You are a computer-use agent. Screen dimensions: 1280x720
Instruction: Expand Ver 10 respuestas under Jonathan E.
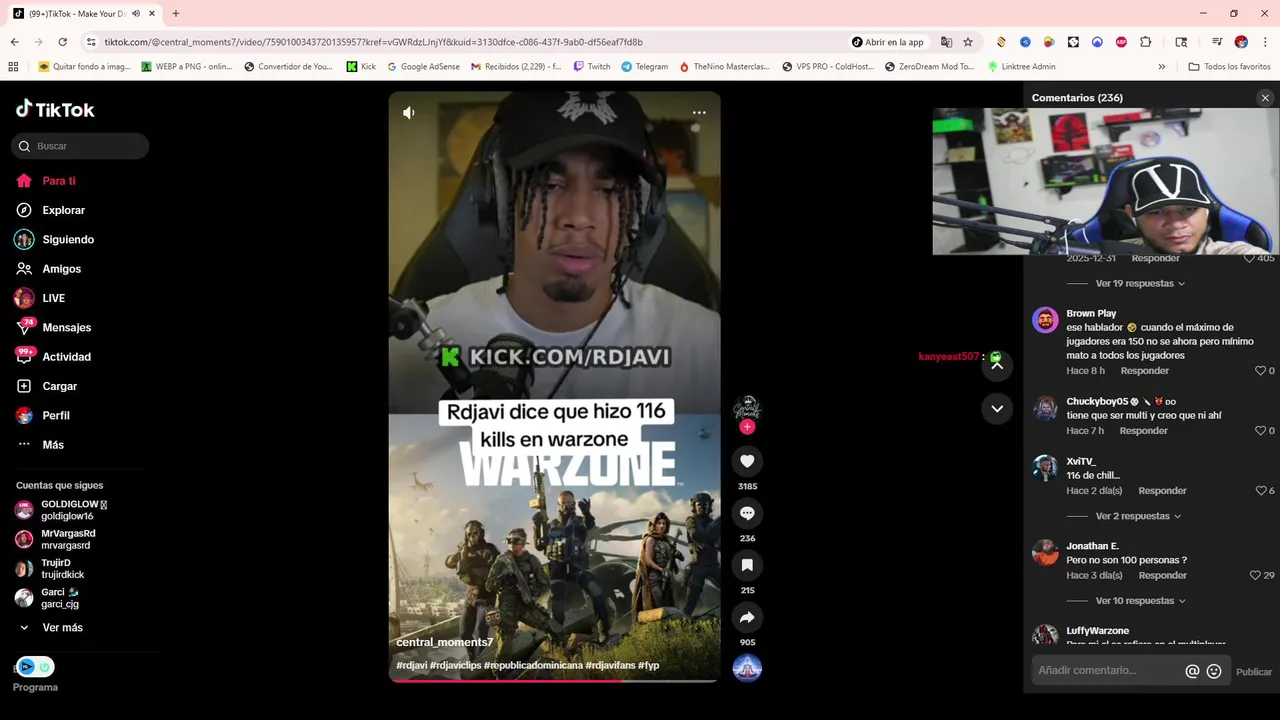click(1140, 601)
